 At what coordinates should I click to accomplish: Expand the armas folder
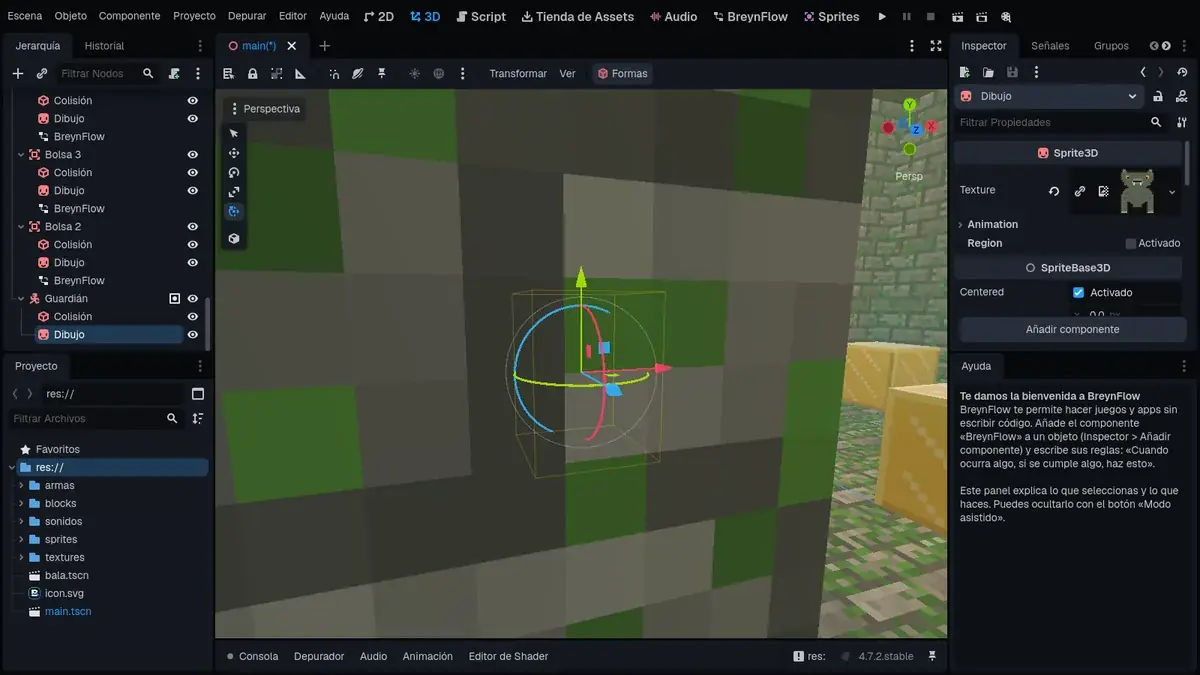click(21, 486)
